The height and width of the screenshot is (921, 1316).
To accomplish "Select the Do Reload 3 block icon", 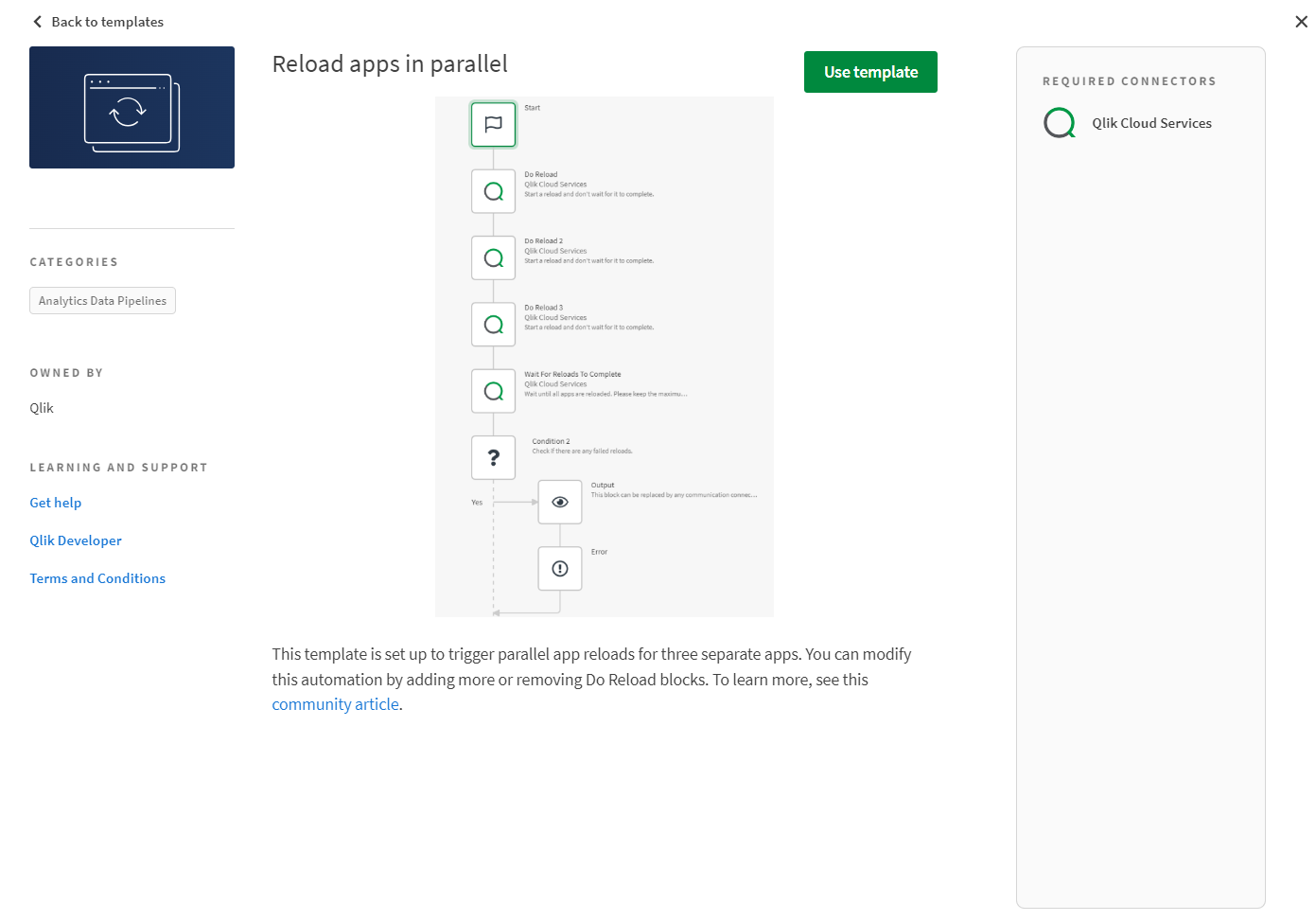I will [x=493, y=325].
